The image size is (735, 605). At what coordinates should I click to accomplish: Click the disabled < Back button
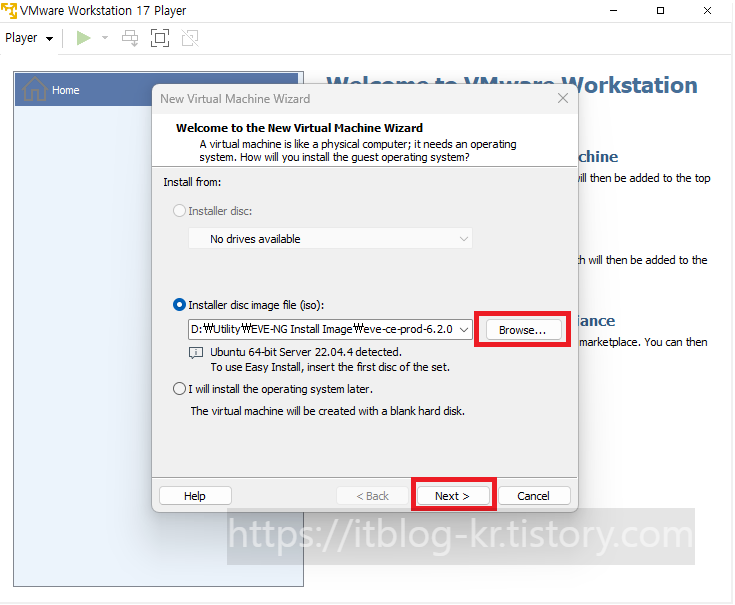tap(372, 496)
